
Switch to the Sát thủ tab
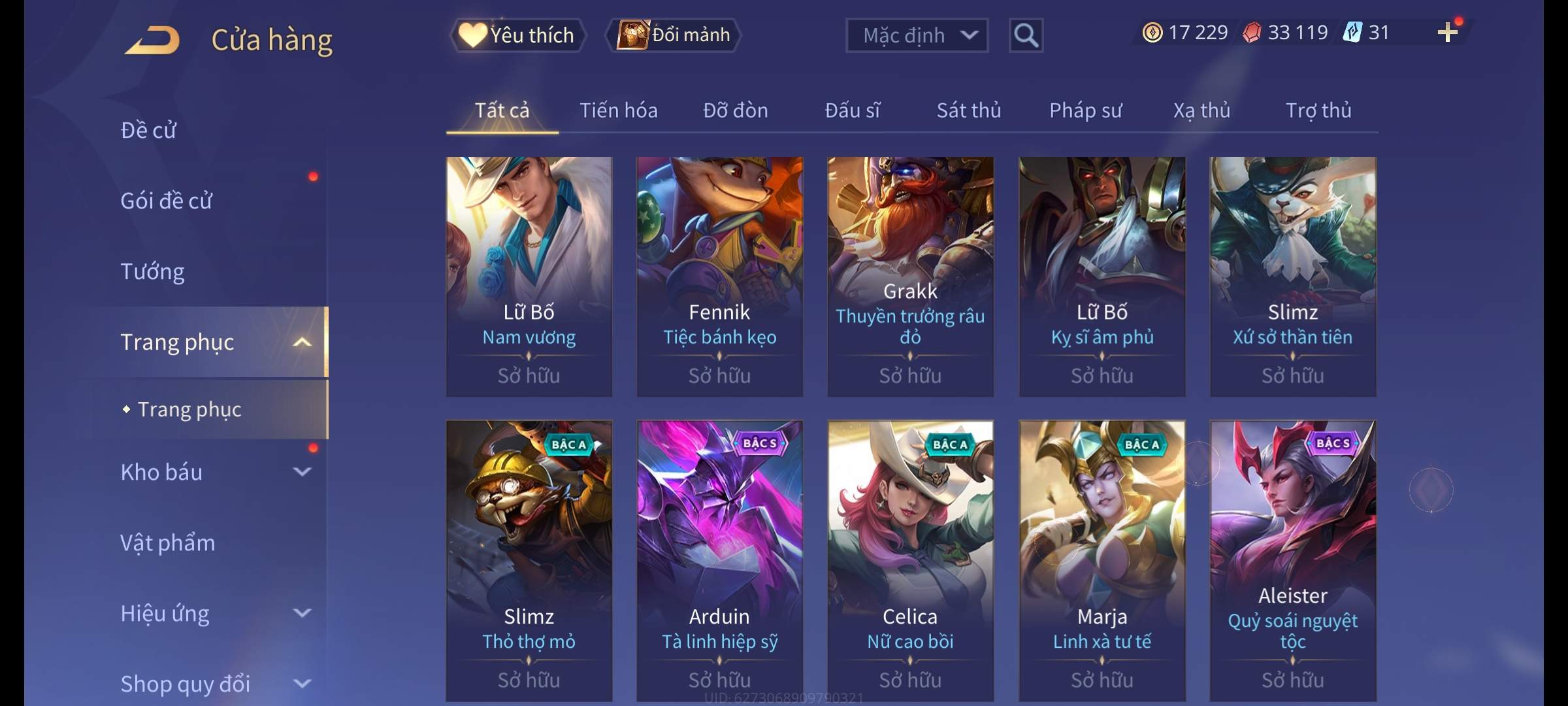click(969, 110)
